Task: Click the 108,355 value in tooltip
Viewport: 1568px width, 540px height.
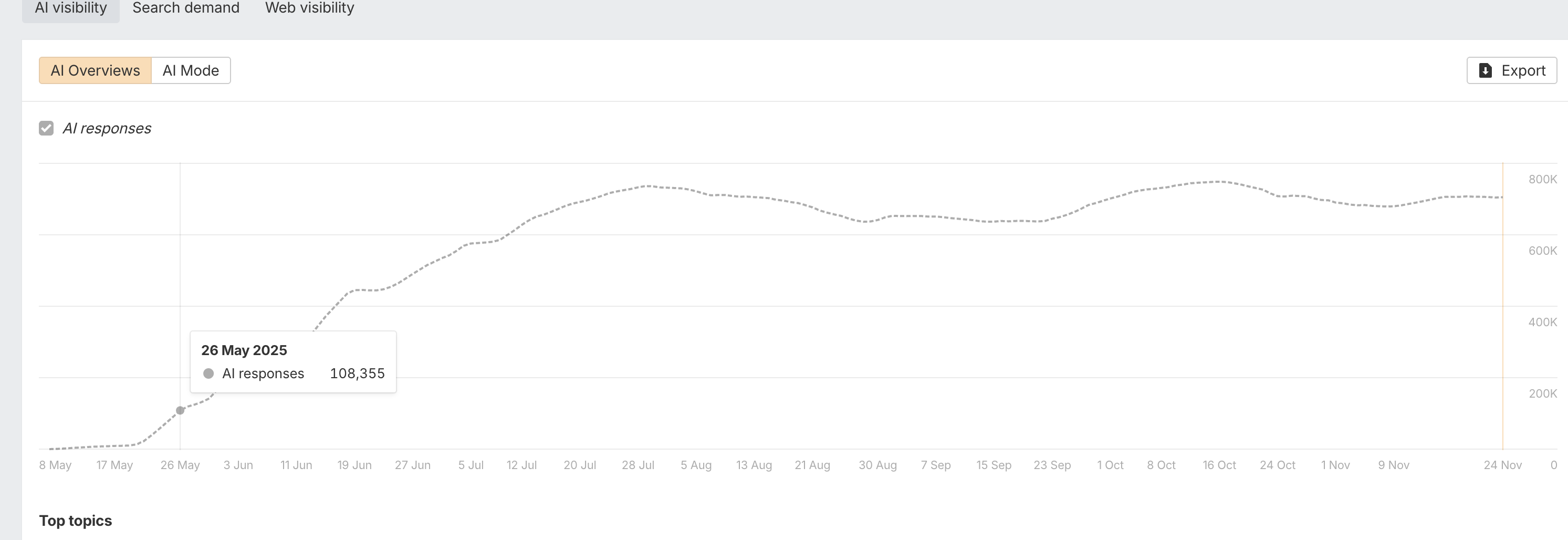Action: pyautogui.click(x=357, y=374)
